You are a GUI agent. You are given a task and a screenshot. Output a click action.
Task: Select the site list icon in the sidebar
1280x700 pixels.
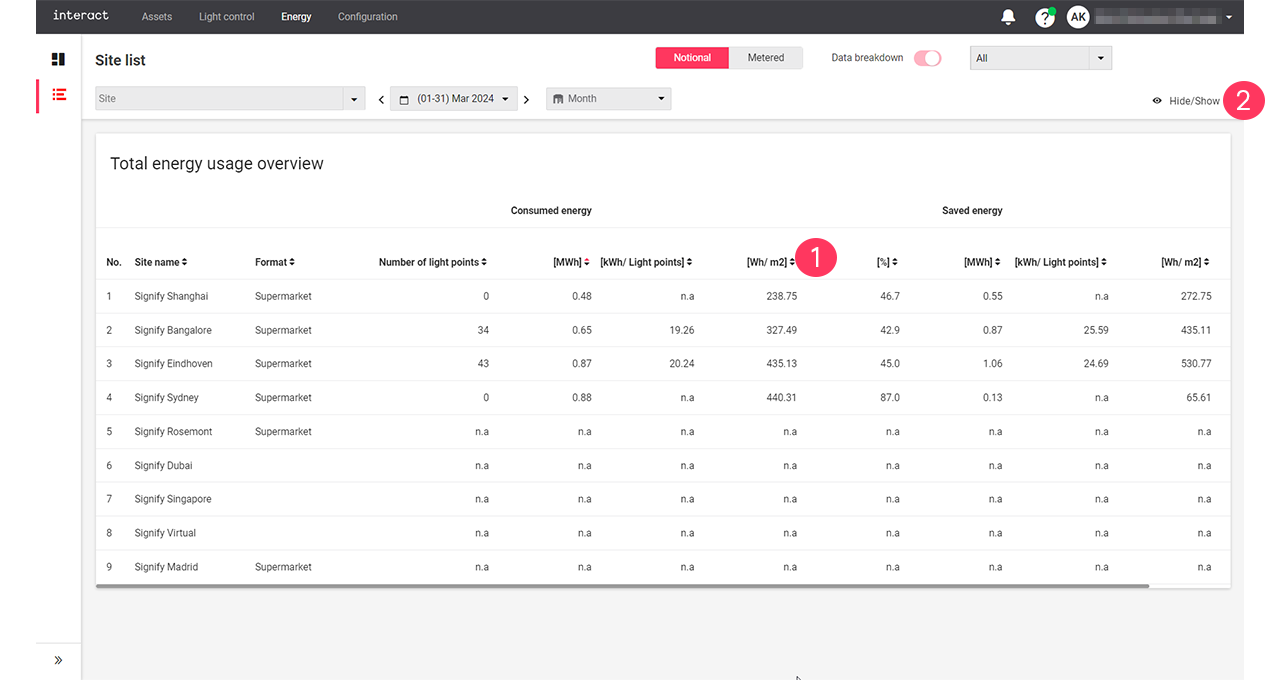(58, 94)
